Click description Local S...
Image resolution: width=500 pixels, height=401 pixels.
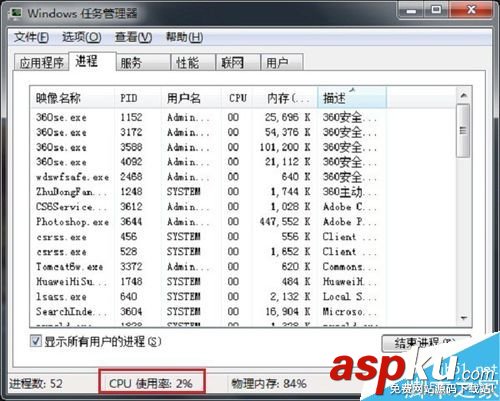349,297
